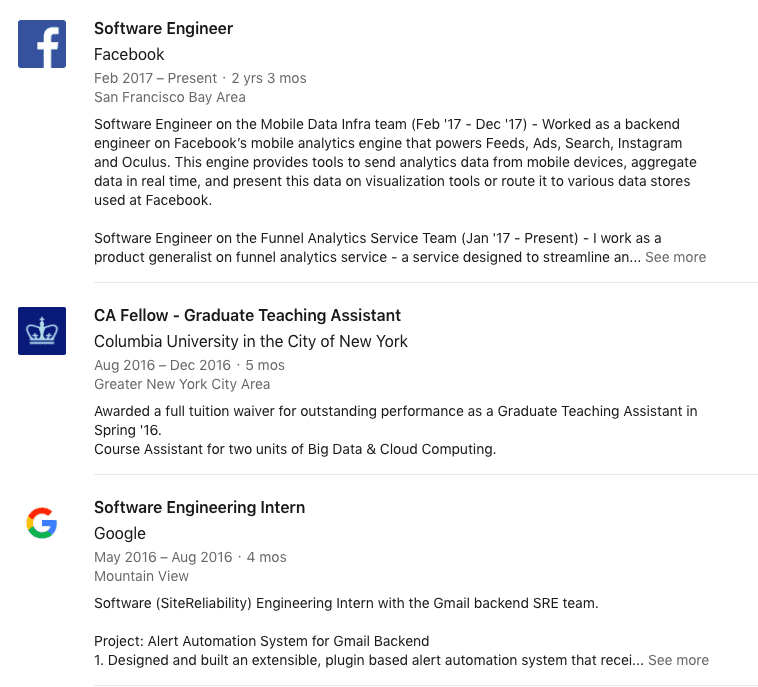The height and width of the screenshot is (687, 758).
Task: Open CA Fellow - Graduate Teaching Assistant title
Action: (x=247, y=316)
